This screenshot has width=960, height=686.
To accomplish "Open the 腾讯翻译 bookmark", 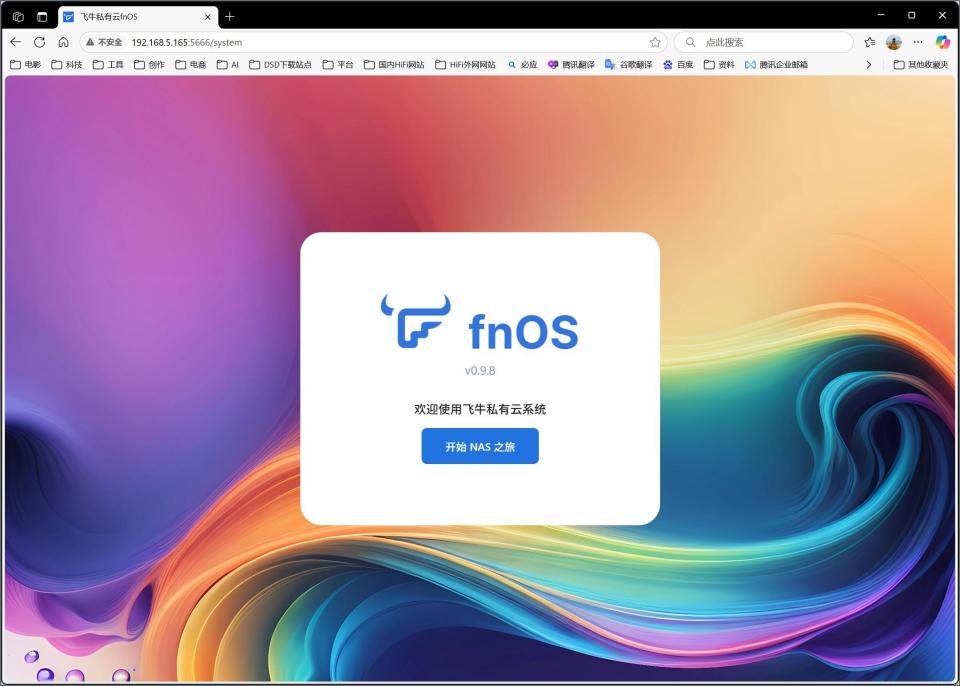I will coord(571,64).
